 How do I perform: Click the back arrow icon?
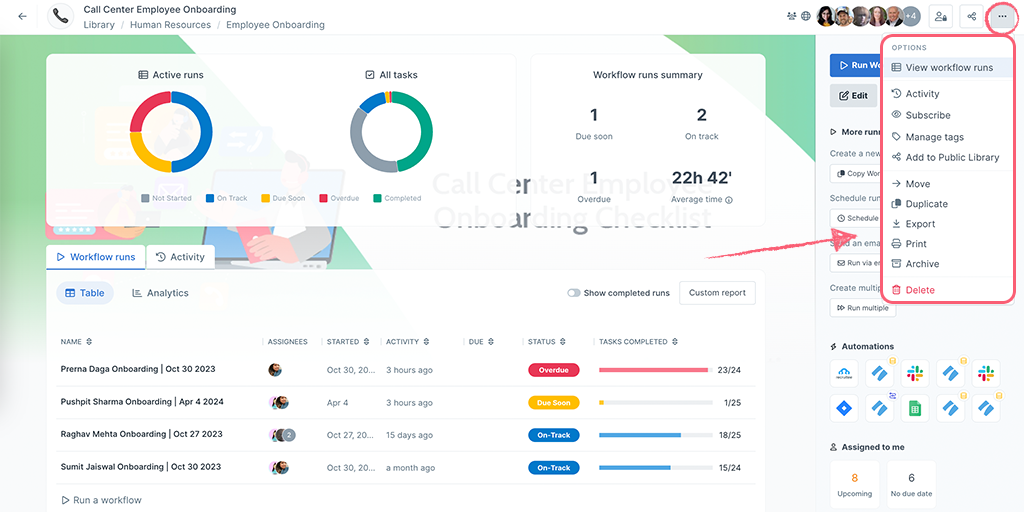tap(22, 17)
